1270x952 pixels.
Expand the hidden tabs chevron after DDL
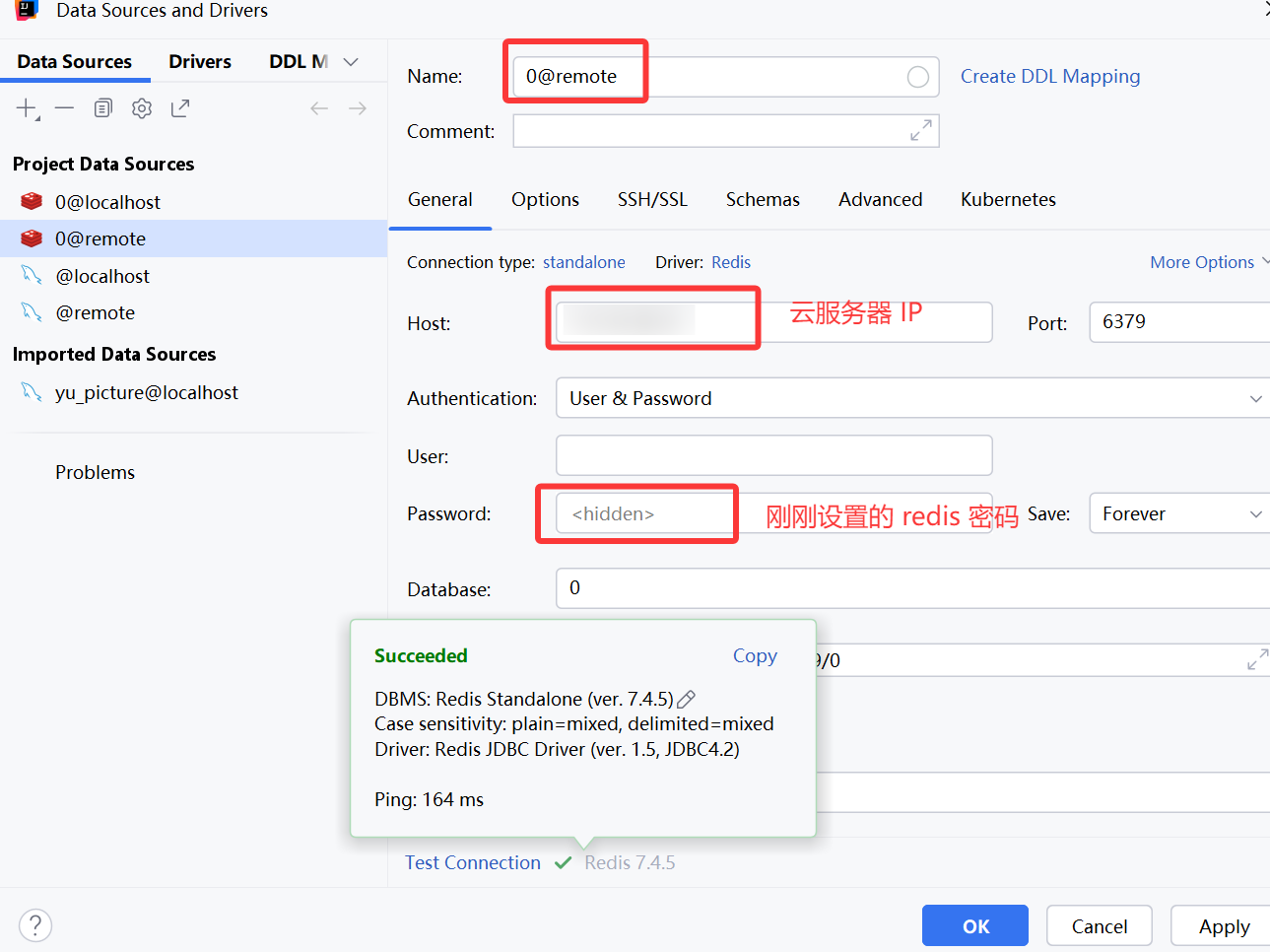coord(351,62)
